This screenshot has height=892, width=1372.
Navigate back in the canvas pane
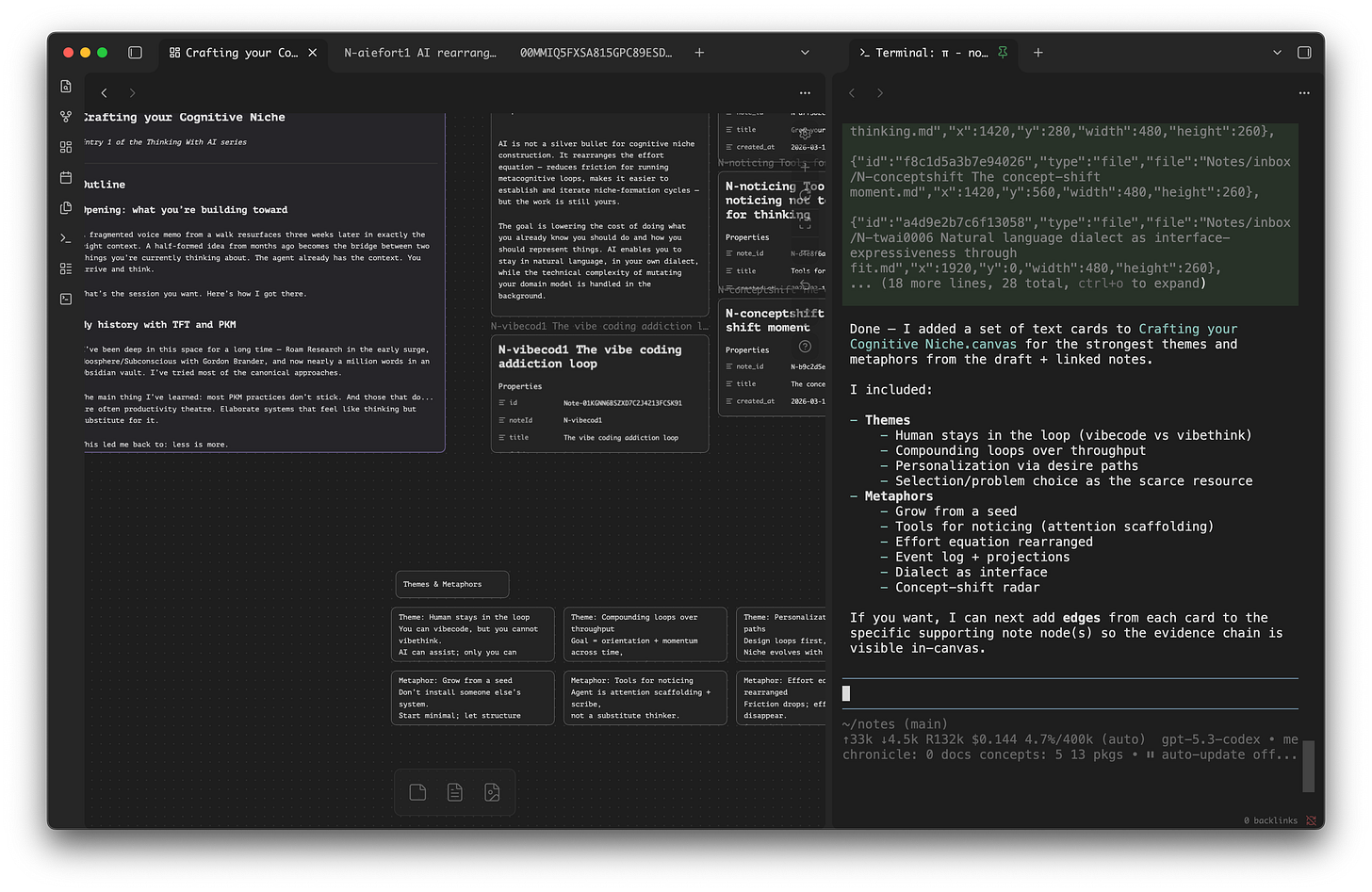click(x=105, y=92)
